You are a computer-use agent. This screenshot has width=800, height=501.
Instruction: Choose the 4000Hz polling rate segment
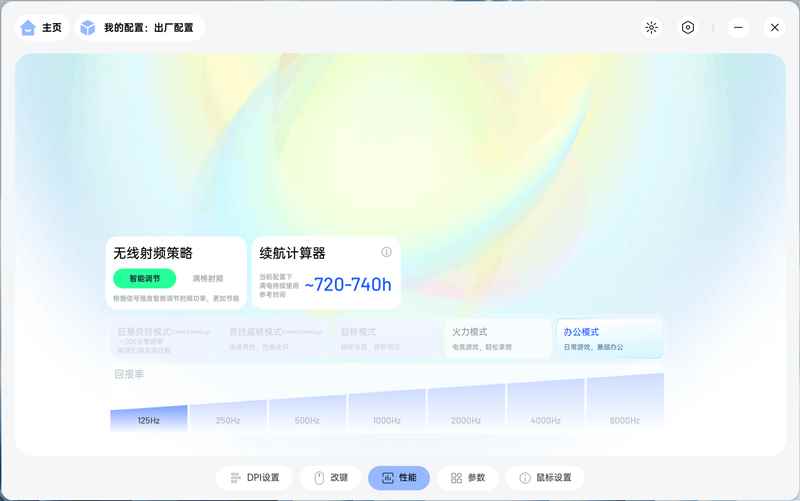(545, 405)
